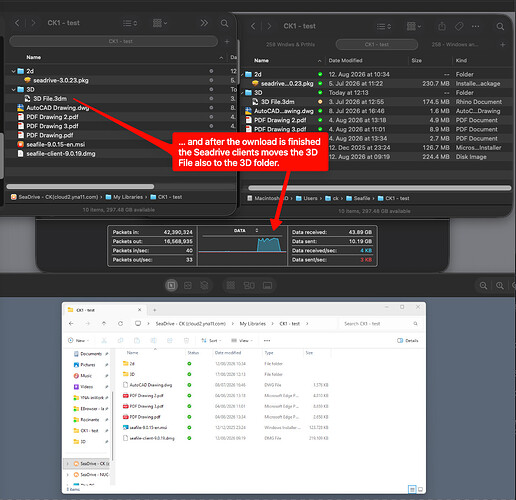Screen dimensions: 516x500
Task: Click the horizontal scrollbar in left Finder
Action: coord(80,186)
